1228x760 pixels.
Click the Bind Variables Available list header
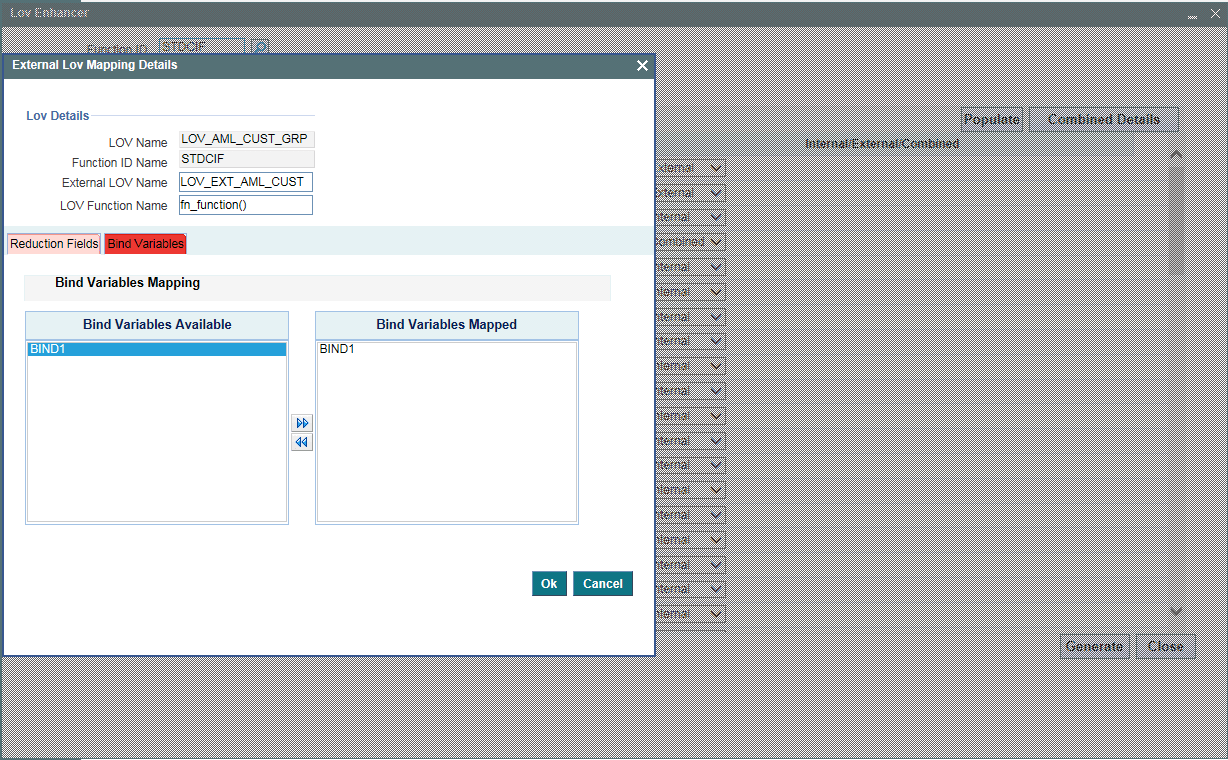click(157, 325)
